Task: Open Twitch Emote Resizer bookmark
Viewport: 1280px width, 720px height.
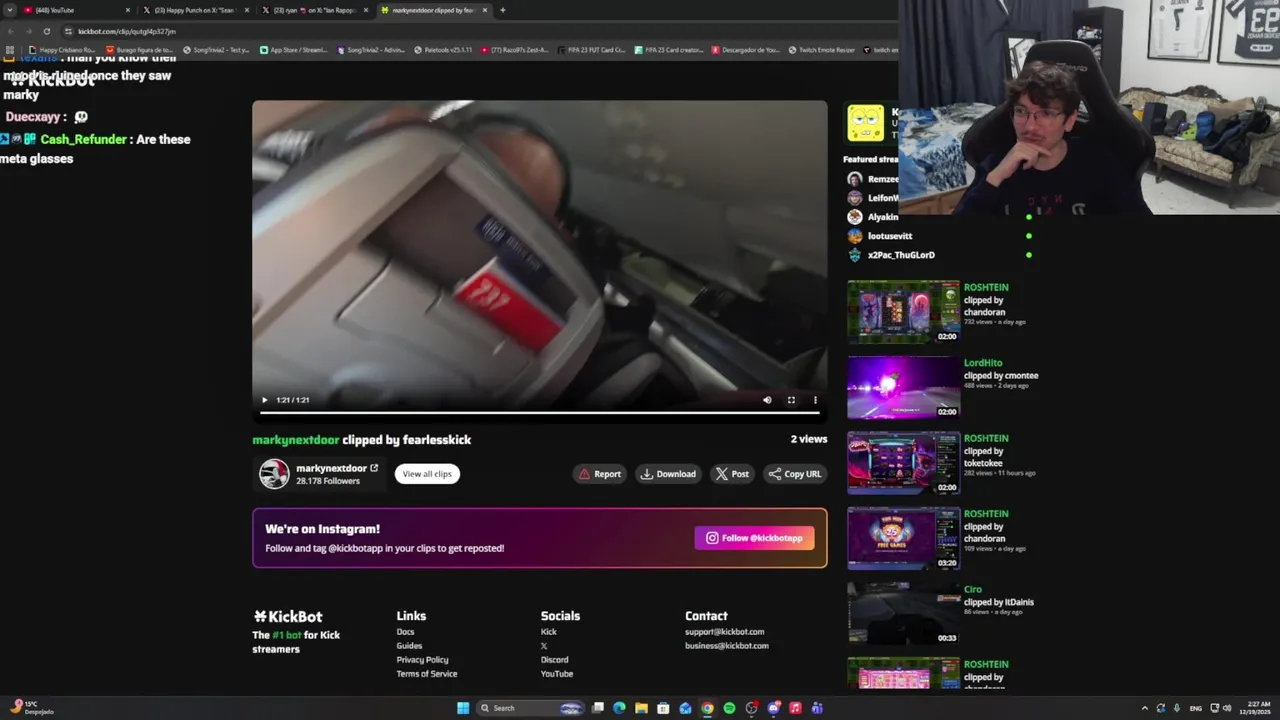Action: coord(822,50)
